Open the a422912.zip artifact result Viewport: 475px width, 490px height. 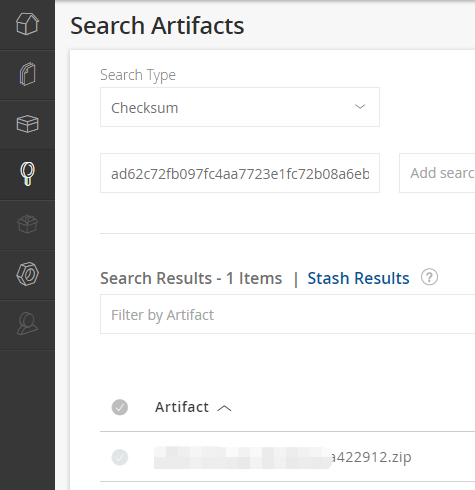(x=283, y=457)
